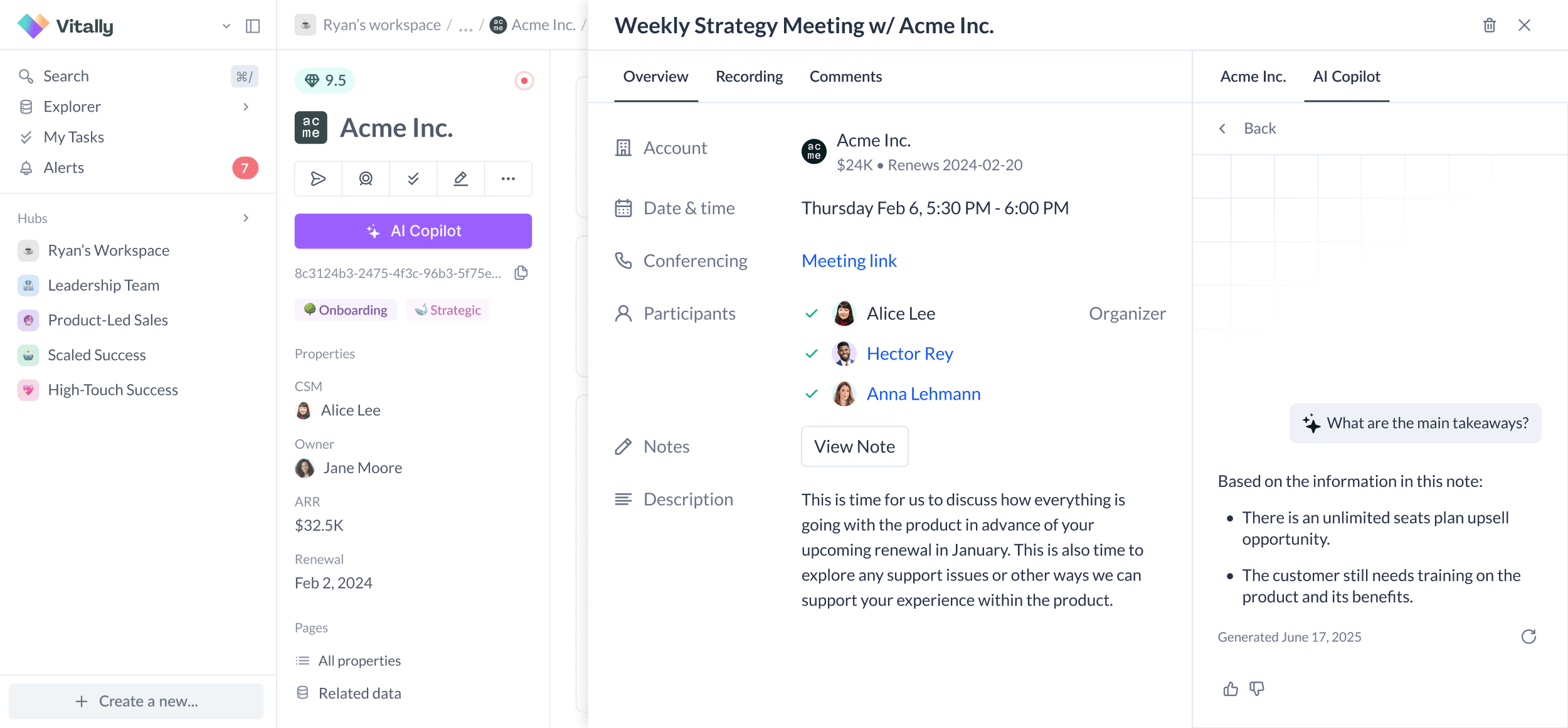Click Owner Jane Moore property value

pos(349,468)
